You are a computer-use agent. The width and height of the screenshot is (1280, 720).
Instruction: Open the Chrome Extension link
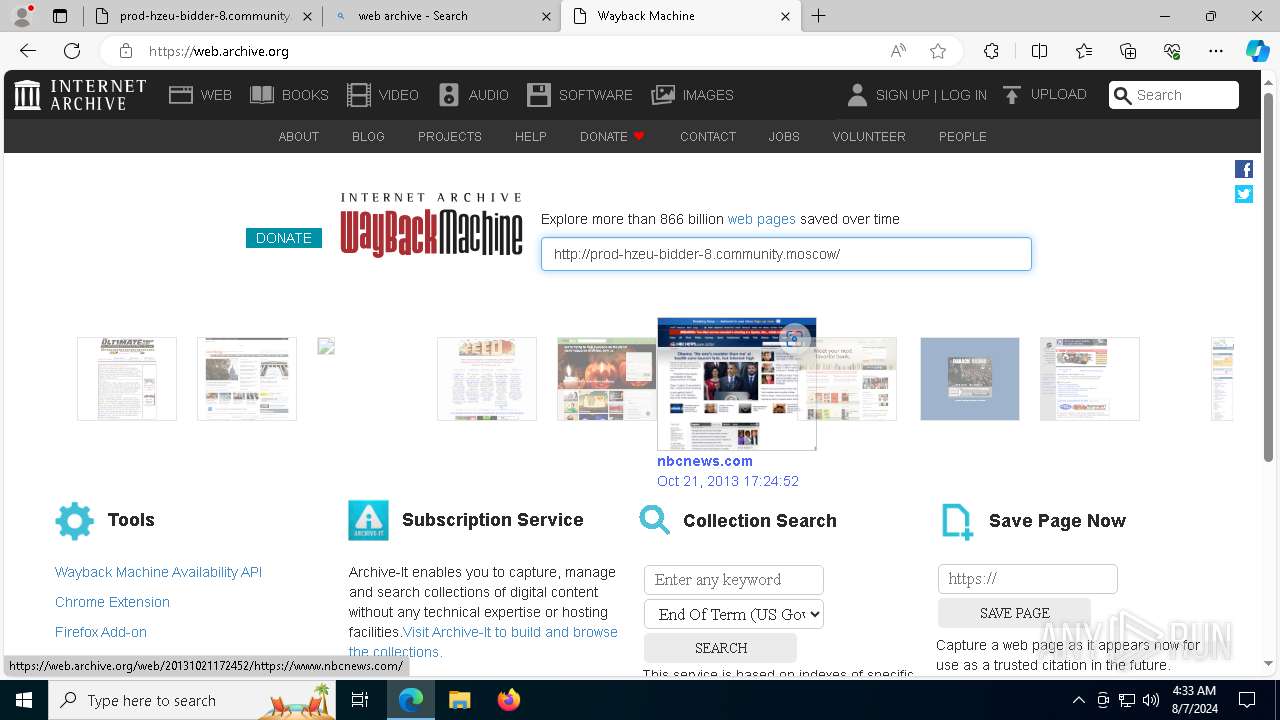click(x=112, y=602)
